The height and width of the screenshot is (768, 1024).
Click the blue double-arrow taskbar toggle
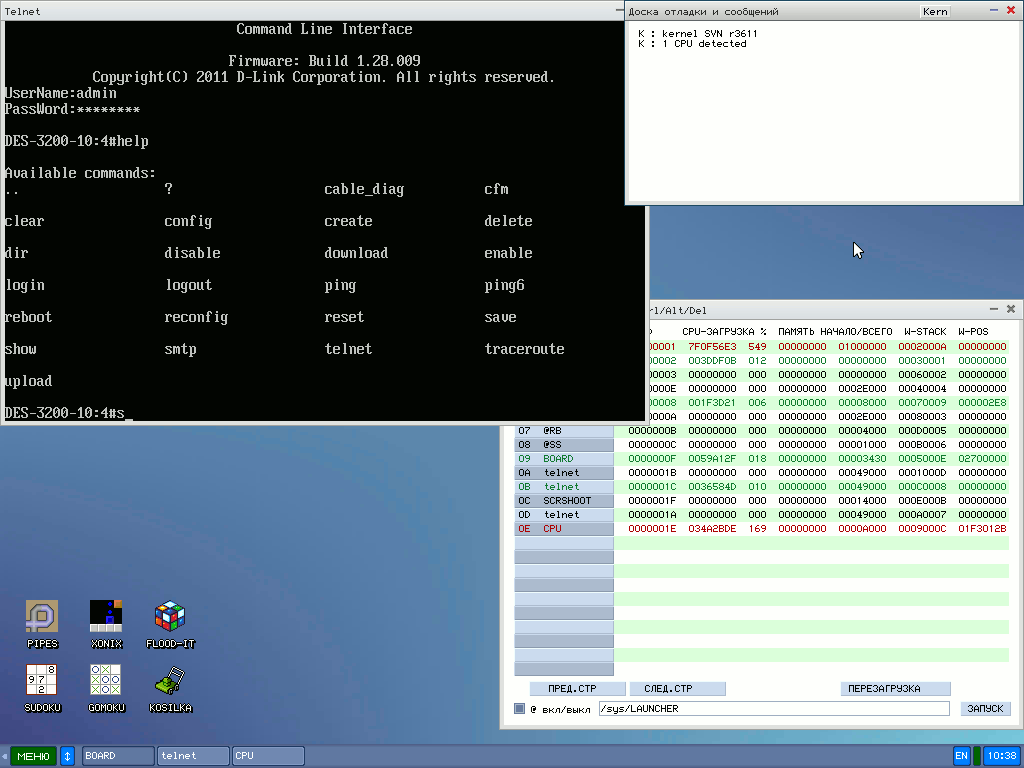pos(66,756)
